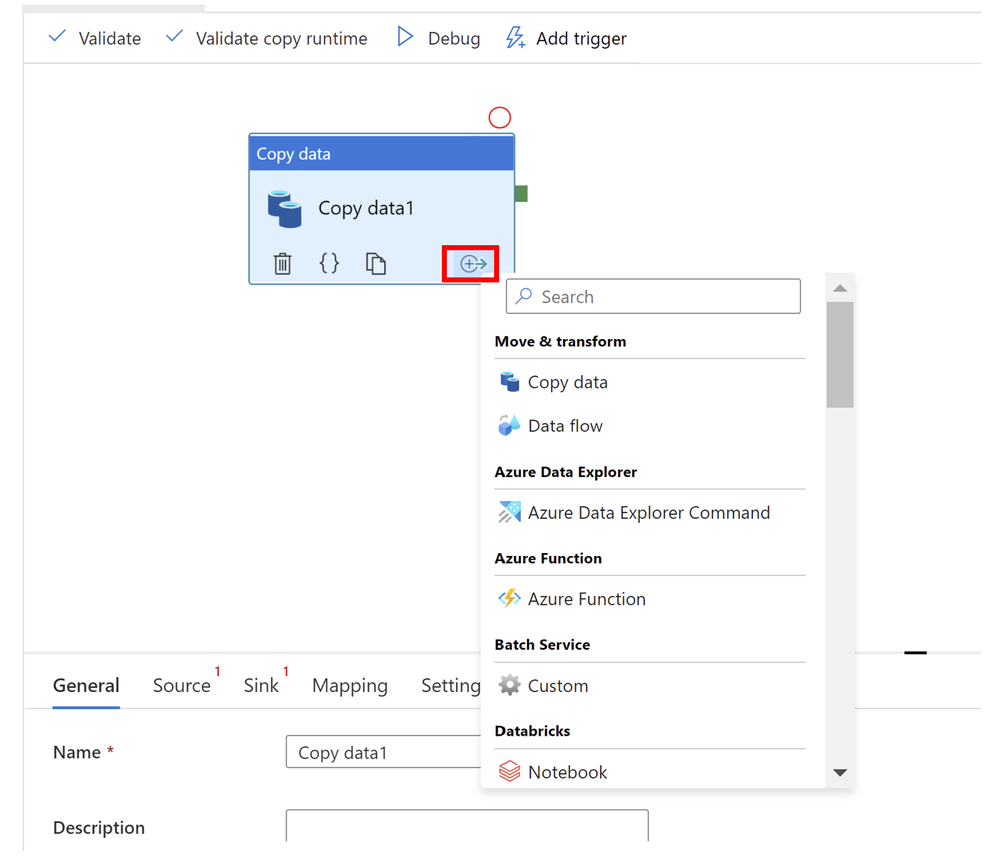The image size is (999, 862).
Task: Click the Add trigger lightning icon
Action: pyautogui.click(x=515, y=38)
